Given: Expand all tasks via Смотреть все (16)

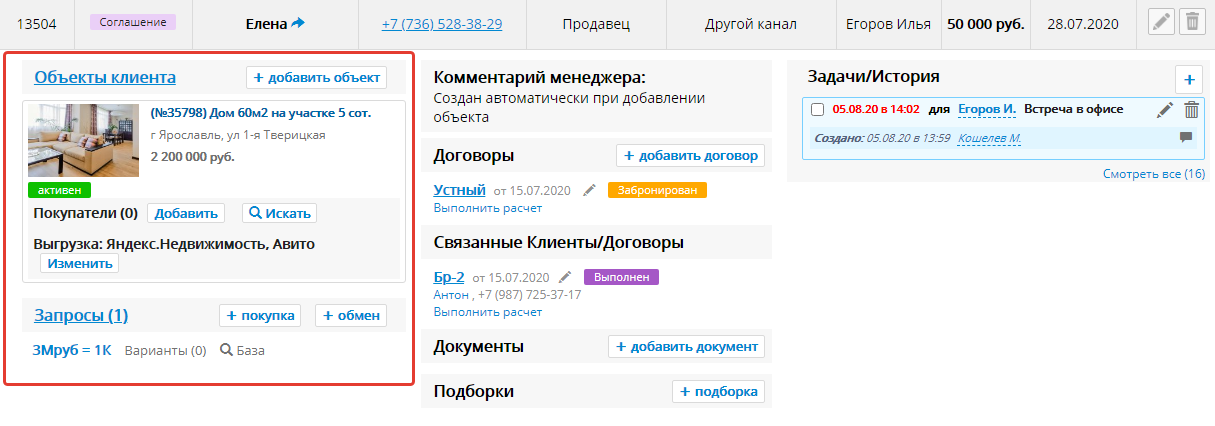Looking at the screenshot, I should pyautogui.click(x=1153, y=174).
